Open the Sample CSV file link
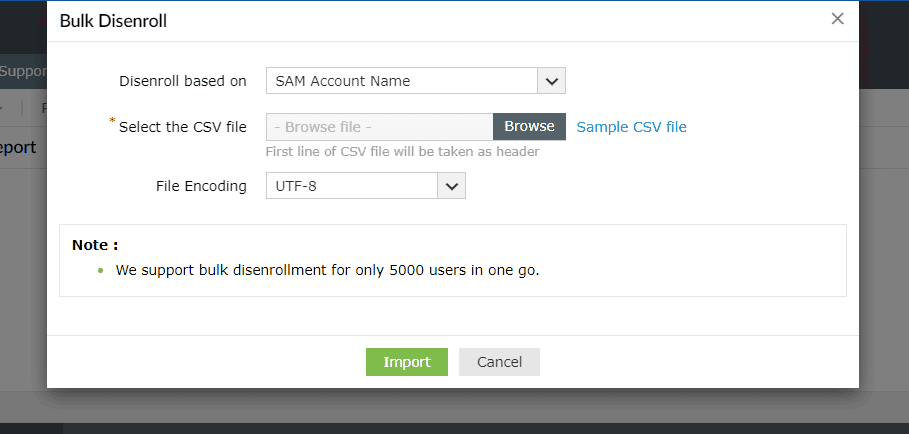The height and width of the screenshot is (434, 909). click(x=631, y=127)
